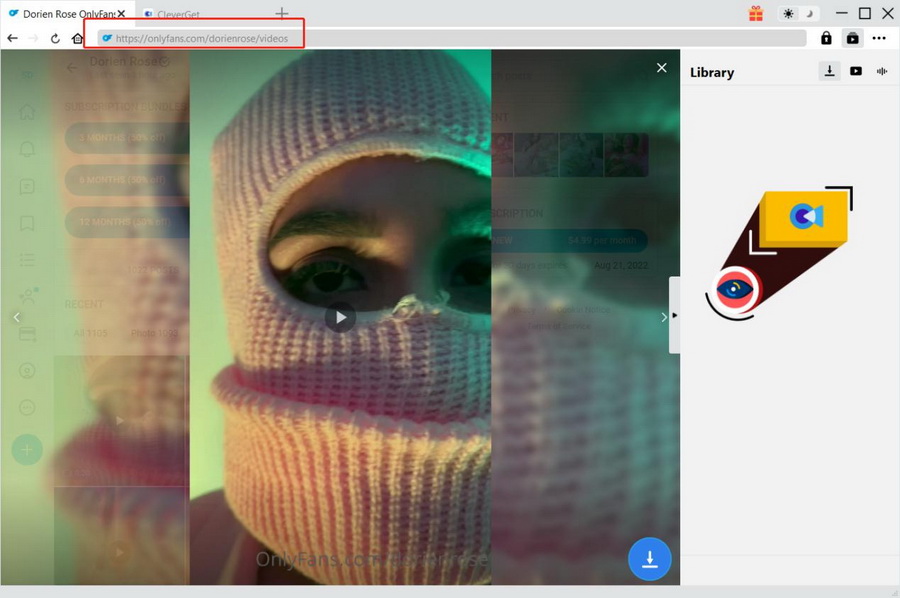The height and width of the screenshot is (598, 900).
Task: Reload the current page
Action: (x=55, y=38)
